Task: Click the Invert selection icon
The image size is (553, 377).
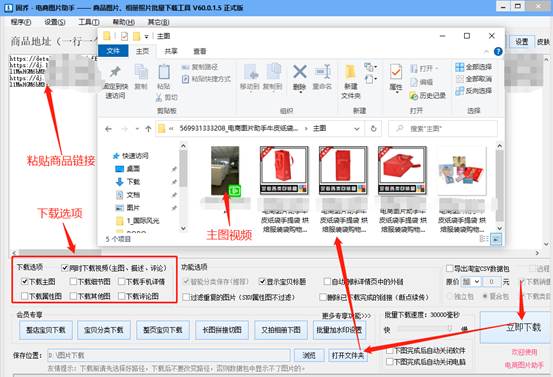Action: [459, 91]
